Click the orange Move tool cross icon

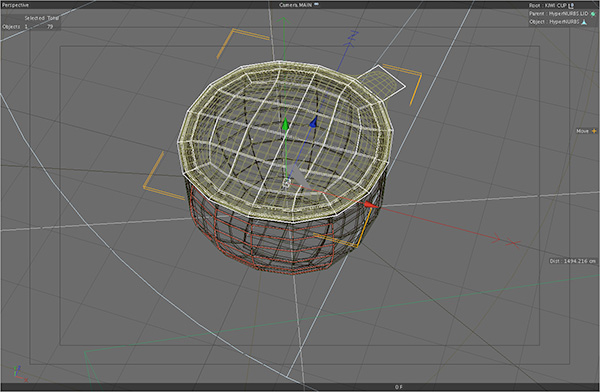point(594,131)
